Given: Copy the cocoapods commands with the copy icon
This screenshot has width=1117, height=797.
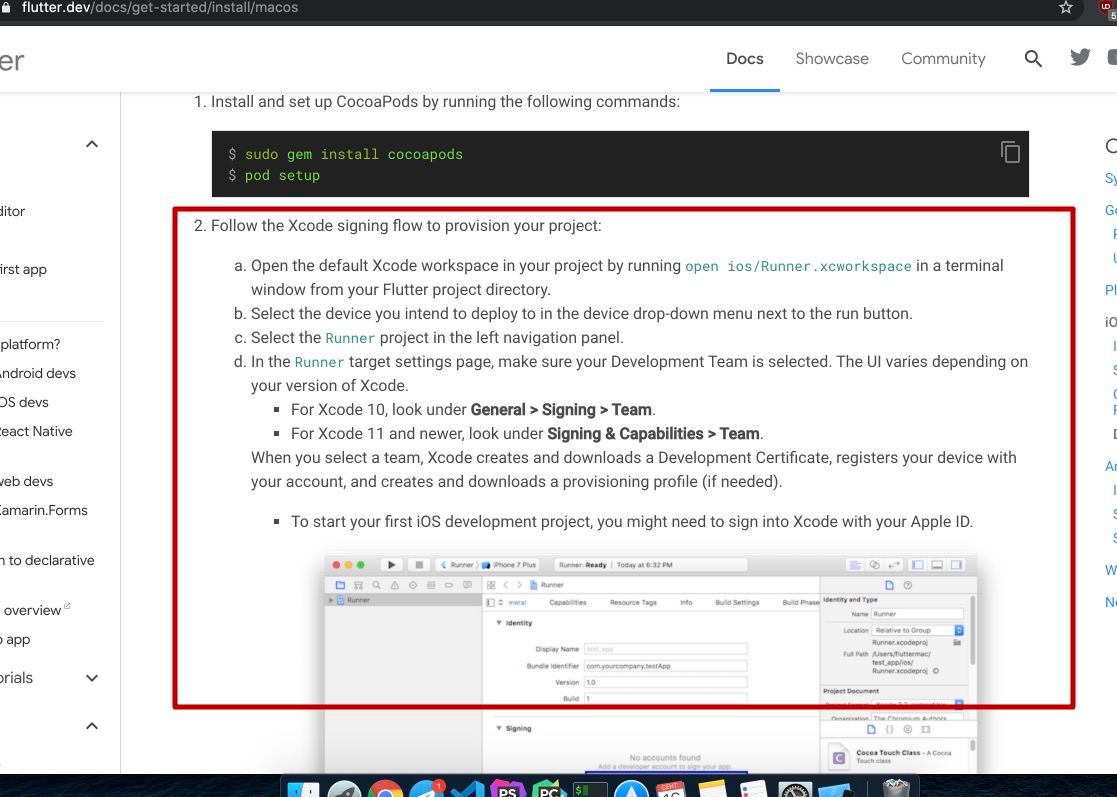Looking at the screenshot, I should [x=1009, y=152].
